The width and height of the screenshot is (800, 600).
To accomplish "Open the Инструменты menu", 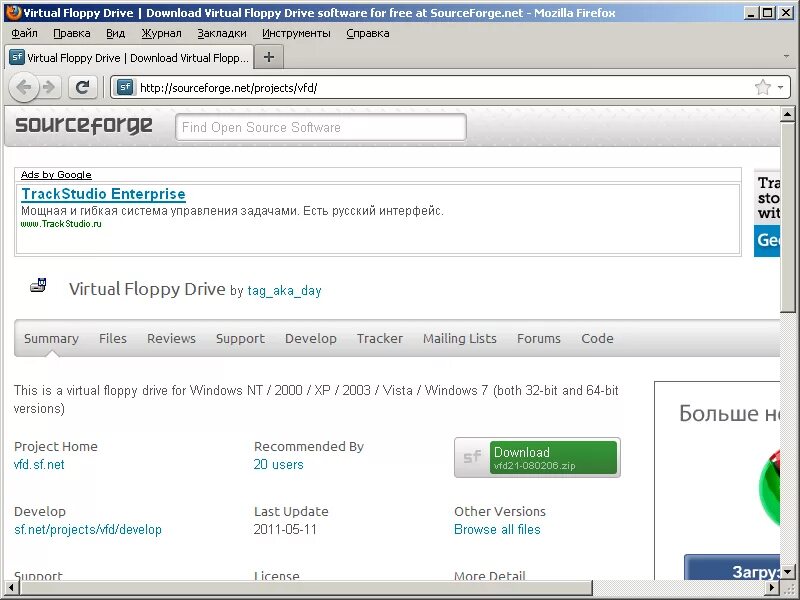I will pyautogui.click(x=296, y=33).
